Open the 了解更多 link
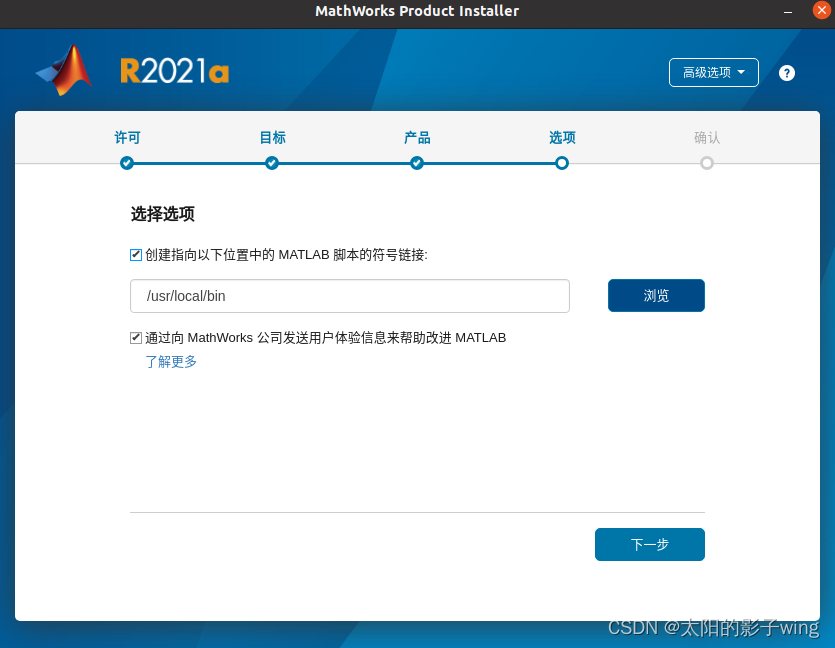Viewport: 835px width, 648px height. tap(171, 362)
